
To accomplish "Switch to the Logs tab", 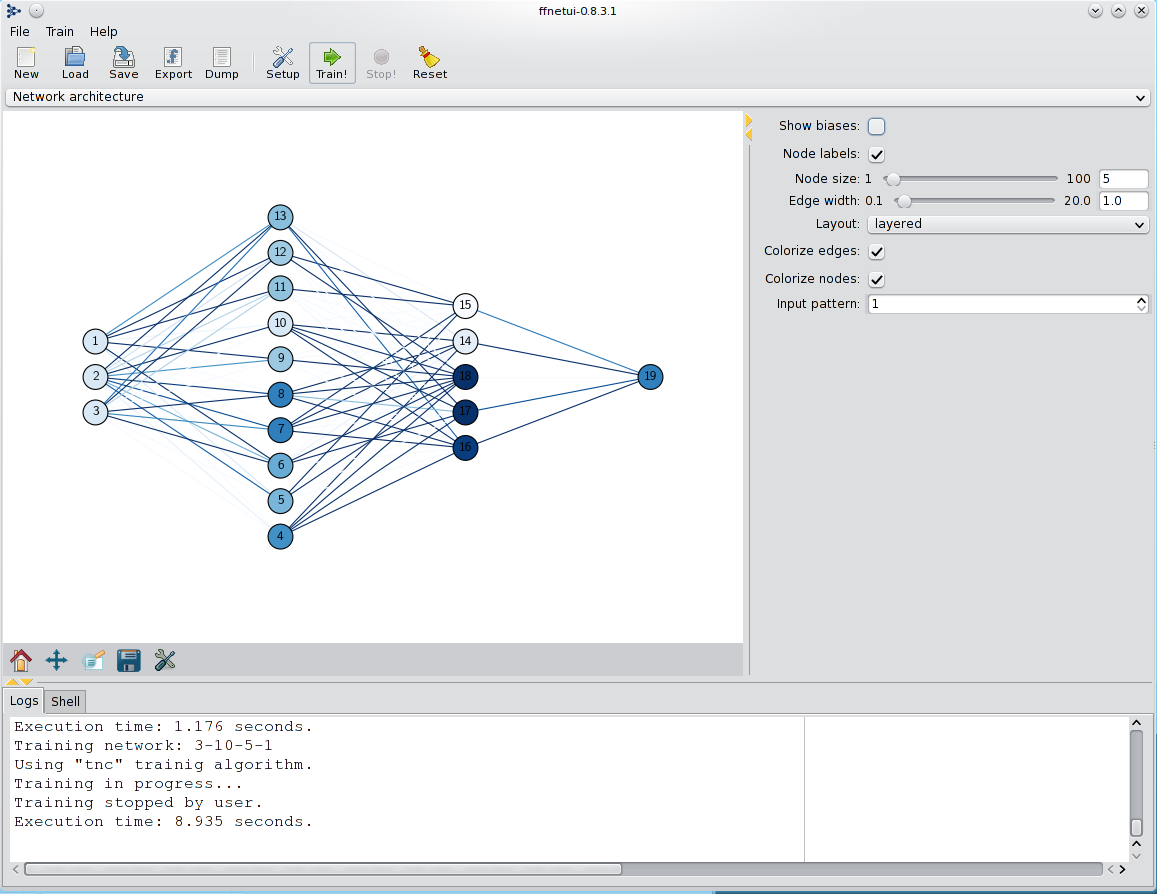I will (24, 701).
